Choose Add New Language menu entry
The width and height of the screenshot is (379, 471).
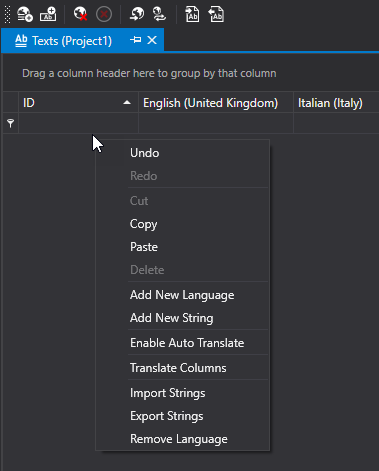tap(182, 295)
